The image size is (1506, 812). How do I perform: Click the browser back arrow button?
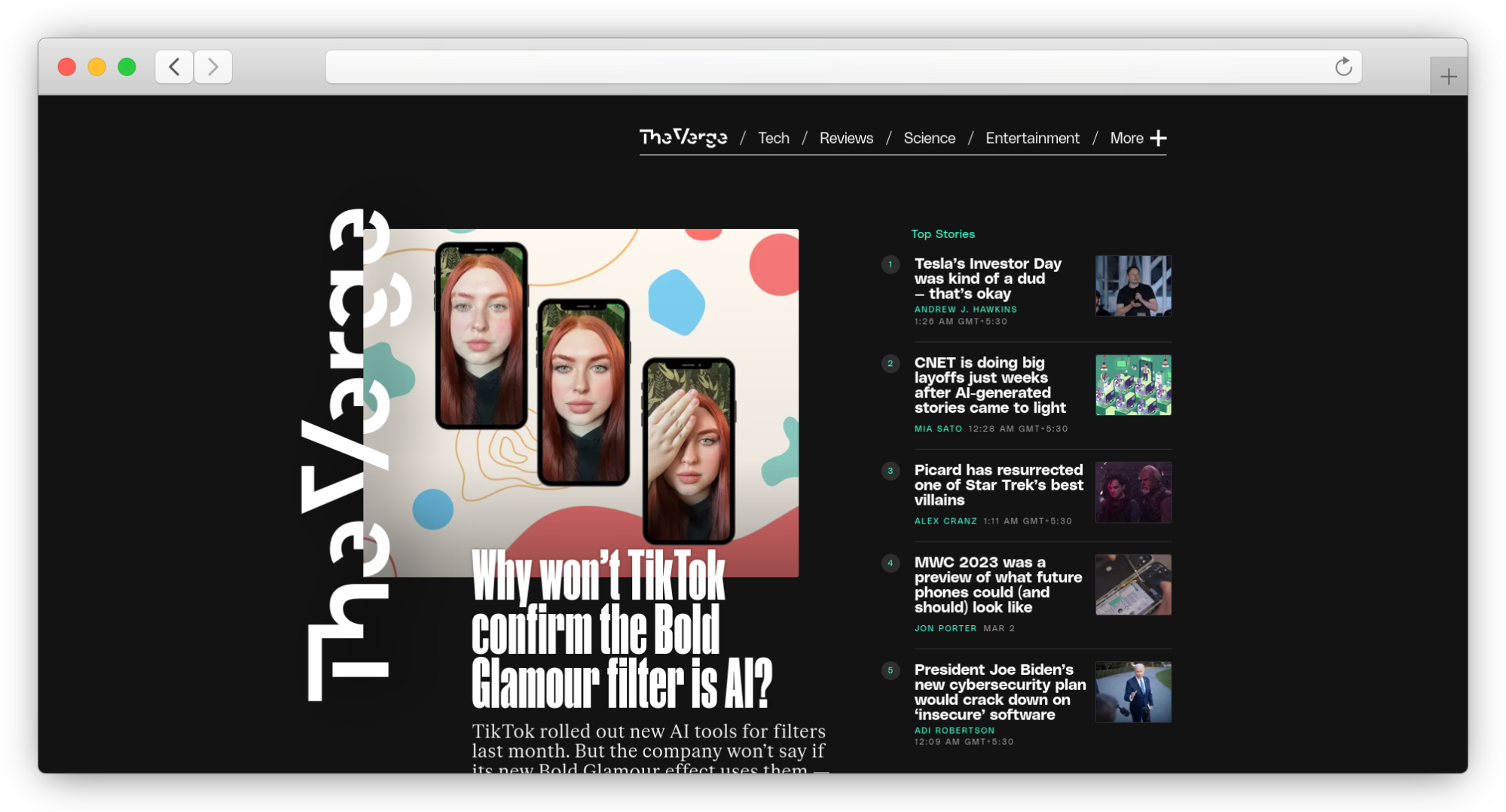click(x=174, y=67)
